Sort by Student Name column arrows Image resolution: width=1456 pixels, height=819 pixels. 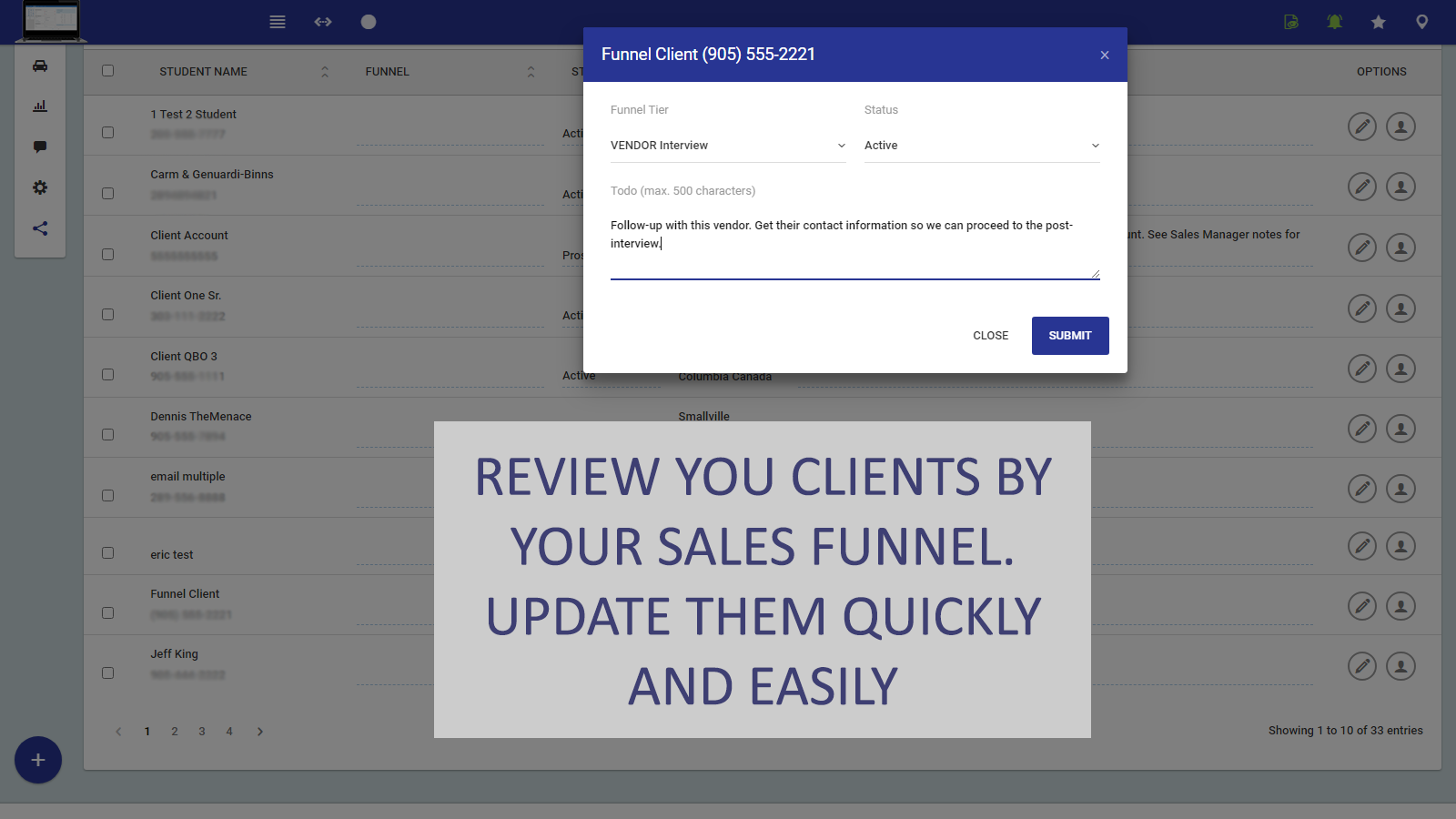(x=325, y=72)
